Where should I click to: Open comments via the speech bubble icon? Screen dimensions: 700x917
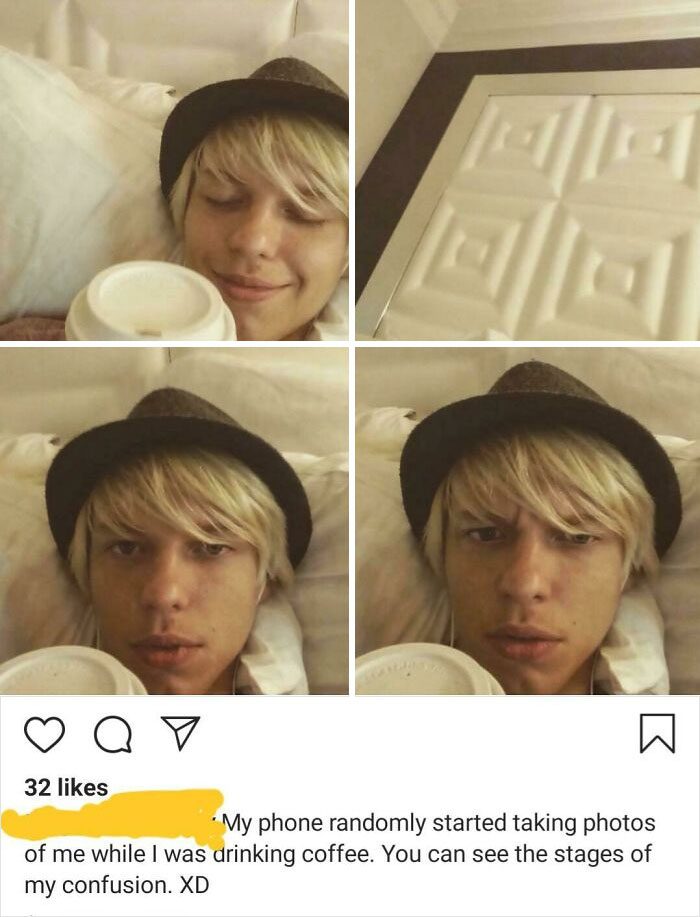pyautogui.click(x=113, y=733)
